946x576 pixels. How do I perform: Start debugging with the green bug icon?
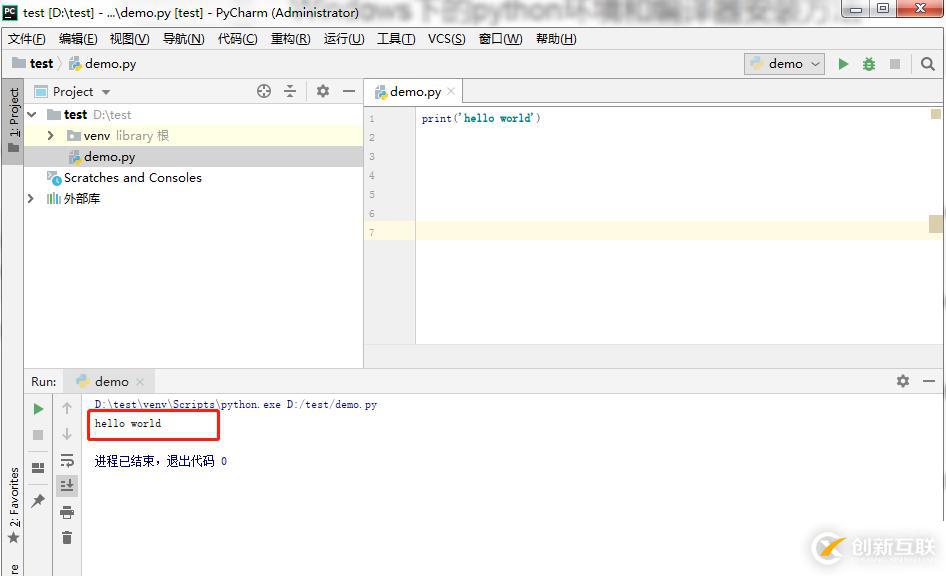869,64
